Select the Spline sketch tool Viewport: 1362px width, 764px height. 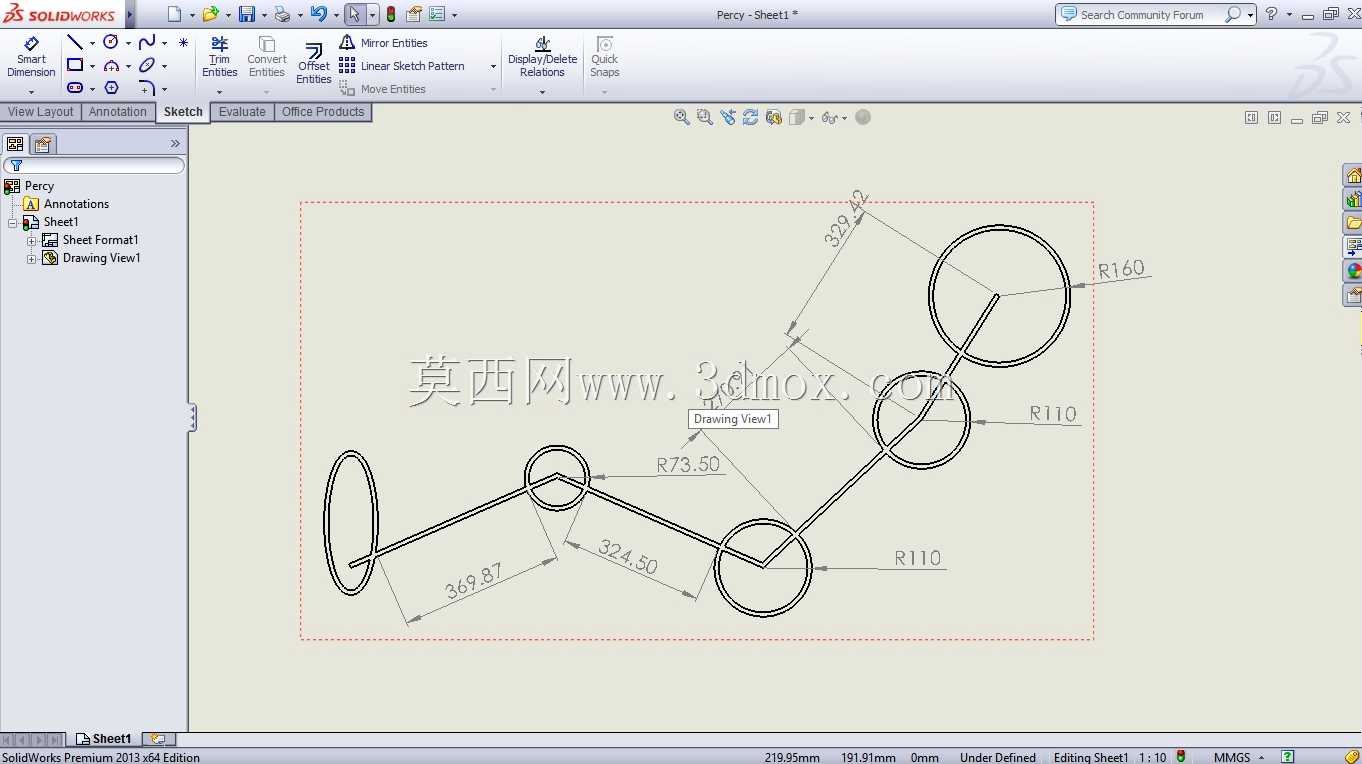147,42
